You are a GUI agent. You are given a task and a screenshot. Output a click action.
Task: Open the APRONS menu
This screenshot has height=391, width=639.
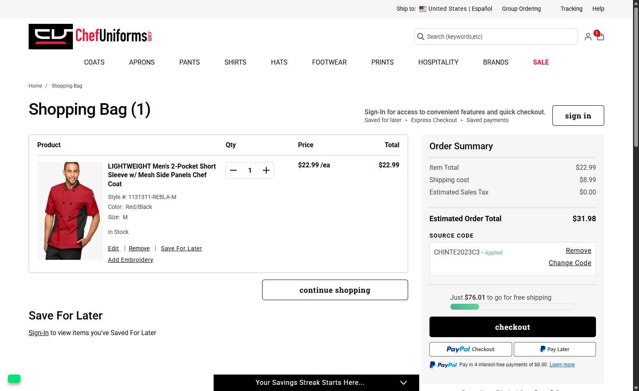pos(142,62)
